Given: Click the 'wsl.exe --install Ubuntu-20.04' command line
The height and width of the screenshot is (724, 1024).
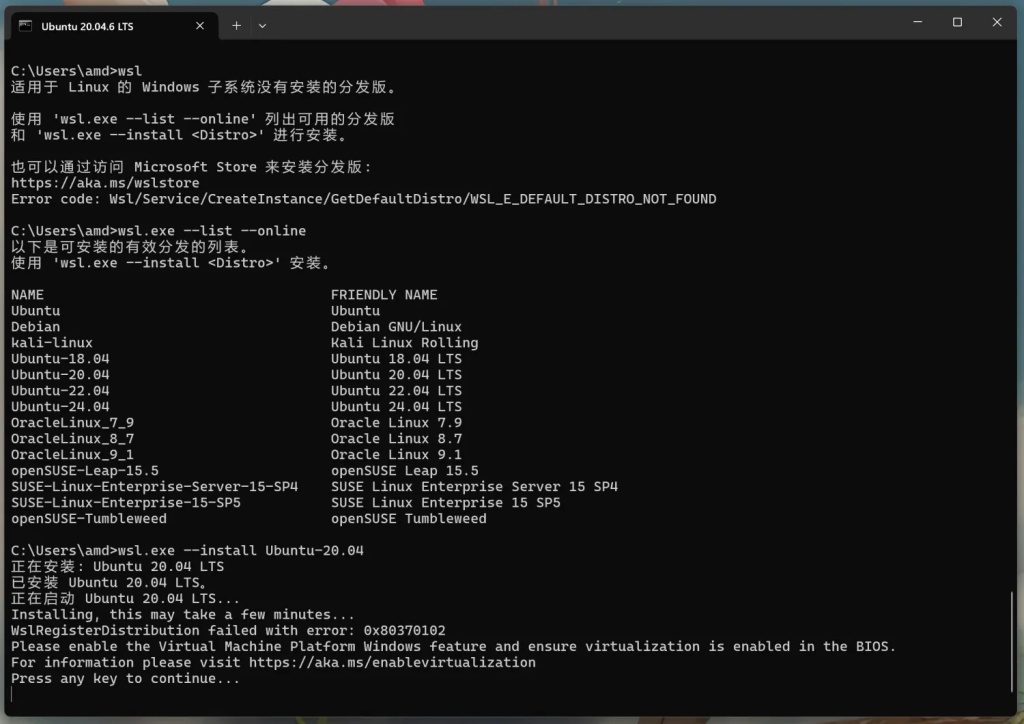Looking at the screenshot, I should click(187, 551).
